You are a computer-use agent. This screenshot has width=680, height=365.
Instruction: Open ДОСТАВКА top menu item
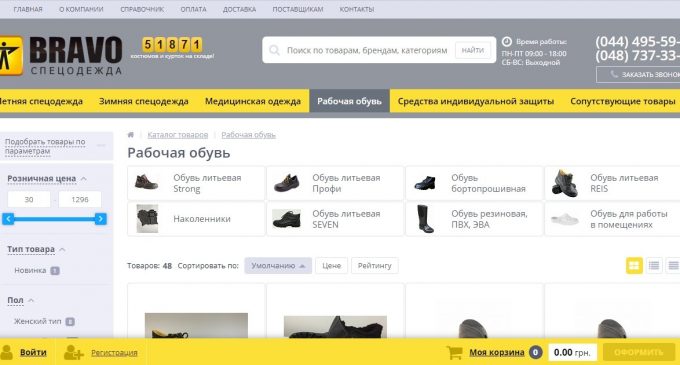point(239,9)
